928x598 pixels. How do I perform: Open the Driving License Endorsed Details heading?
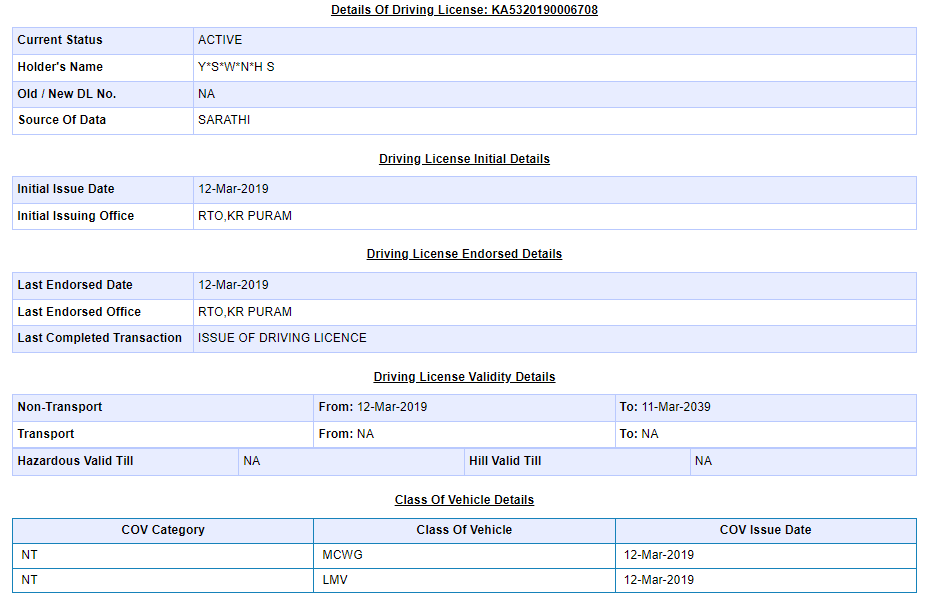tap(464, 254)
